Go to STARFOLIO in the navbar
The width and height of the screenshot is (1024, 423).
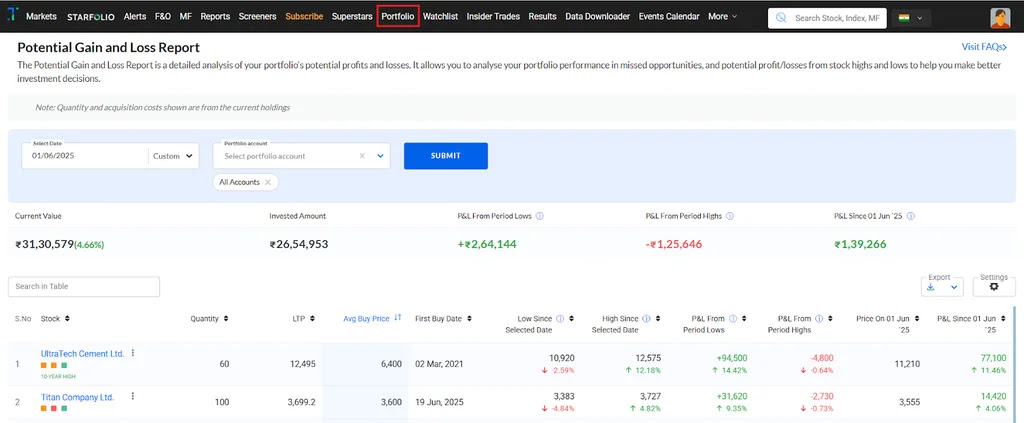[x=91, y=17]
